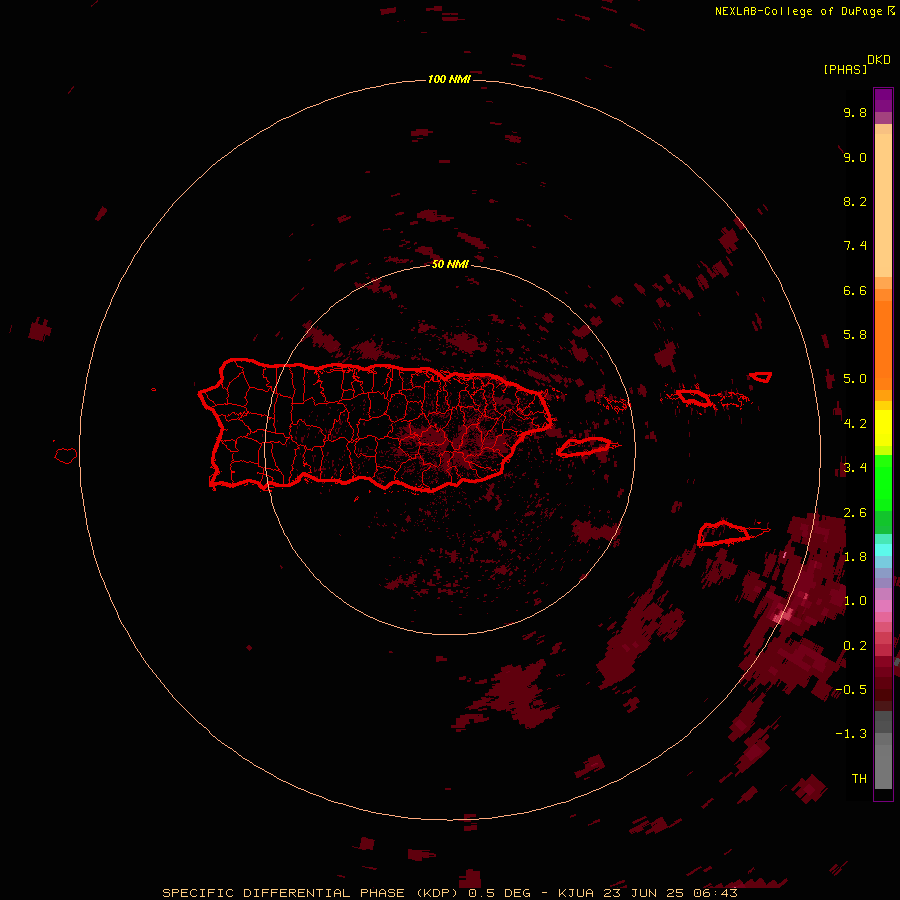Click the 100 NMI range ring label
The image size is (900, 900).
point(449,79)
